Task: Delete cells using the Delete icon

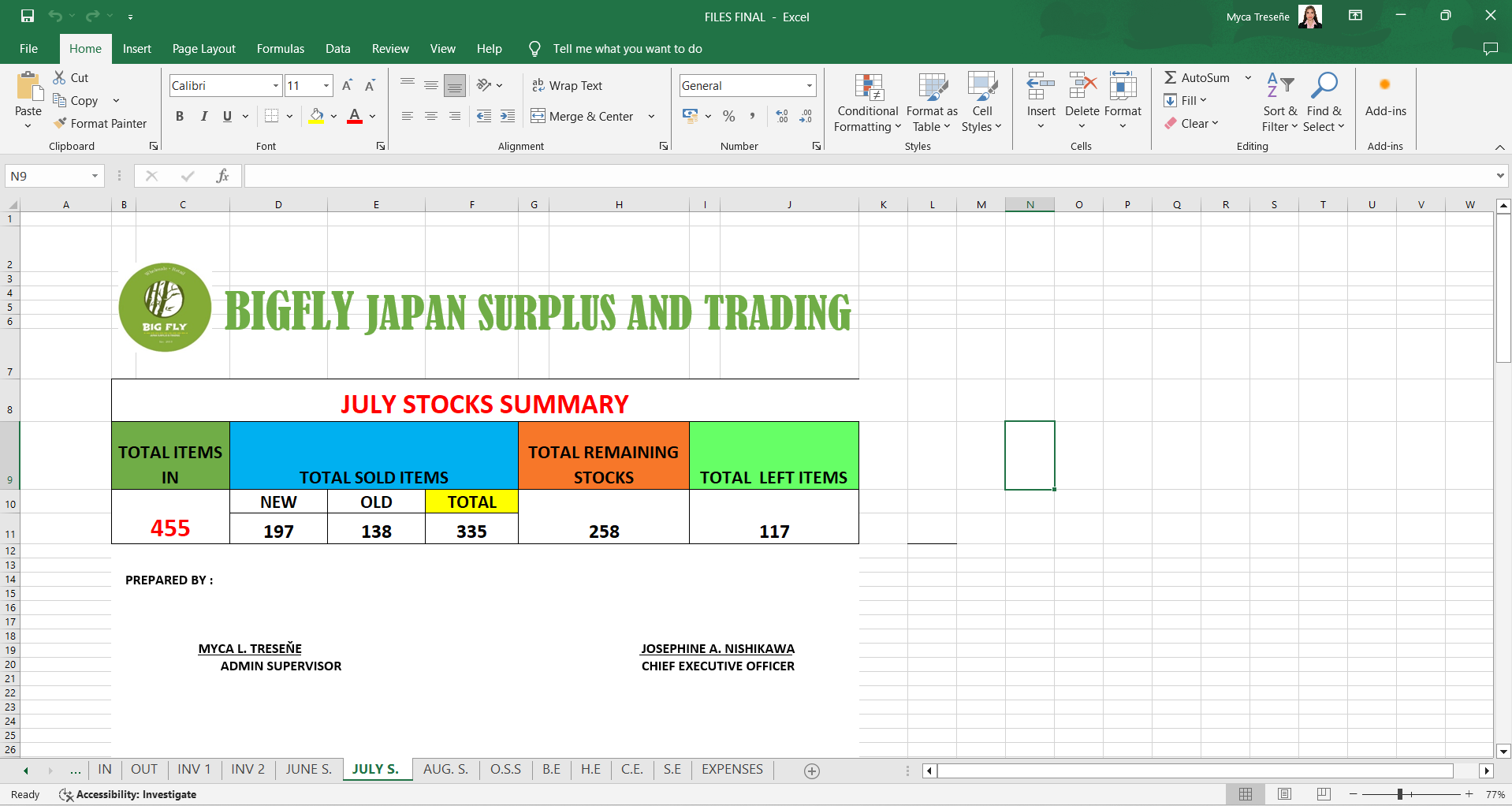Action: point(1082,86)
